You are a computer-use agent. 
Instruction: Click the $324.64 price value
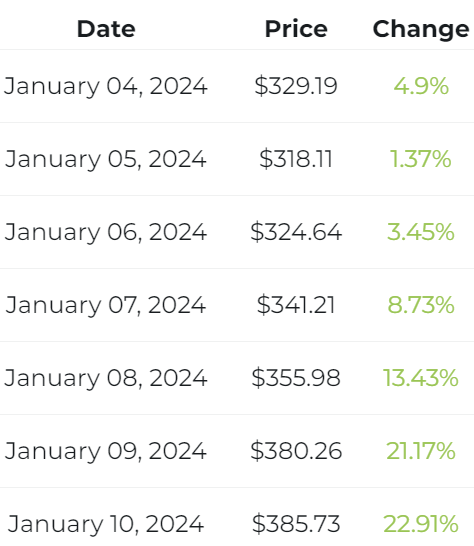pos(296,232)
